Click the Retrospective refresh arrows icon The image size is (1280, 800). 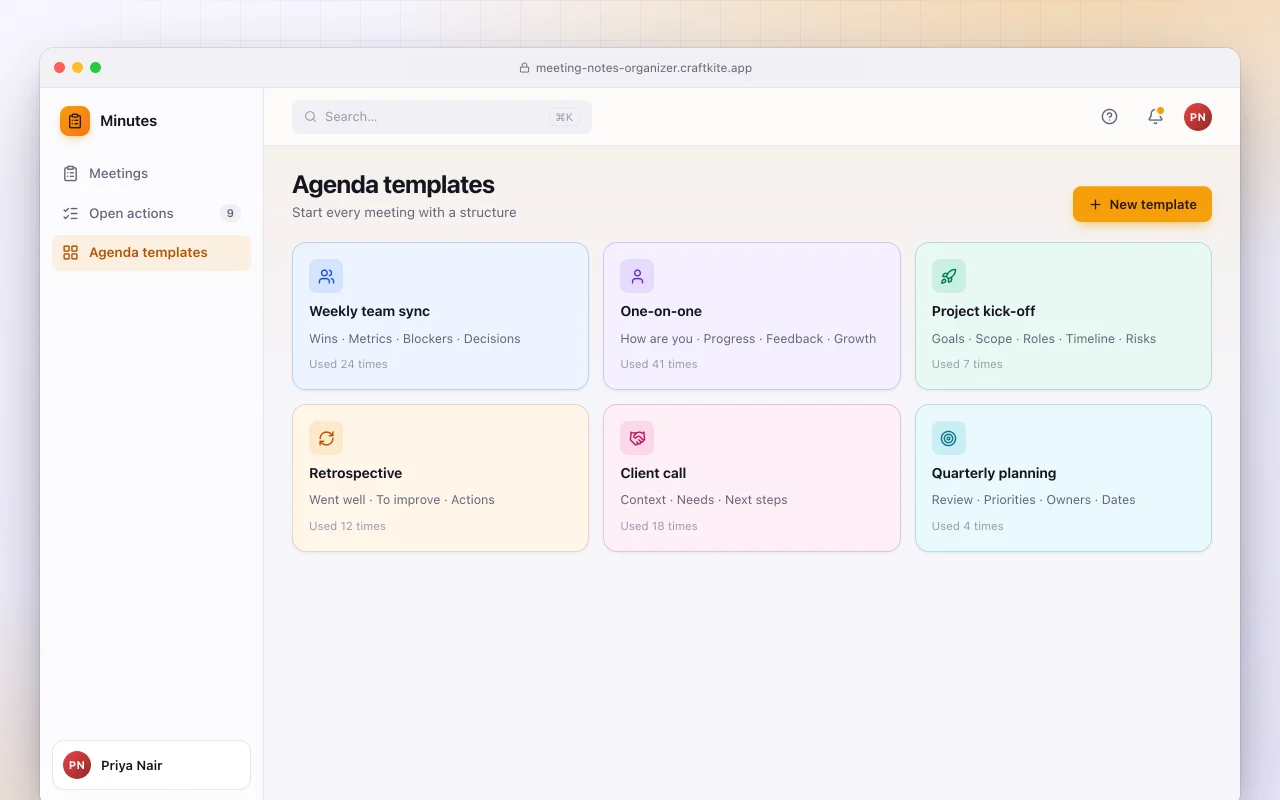[x=326, y=438]
